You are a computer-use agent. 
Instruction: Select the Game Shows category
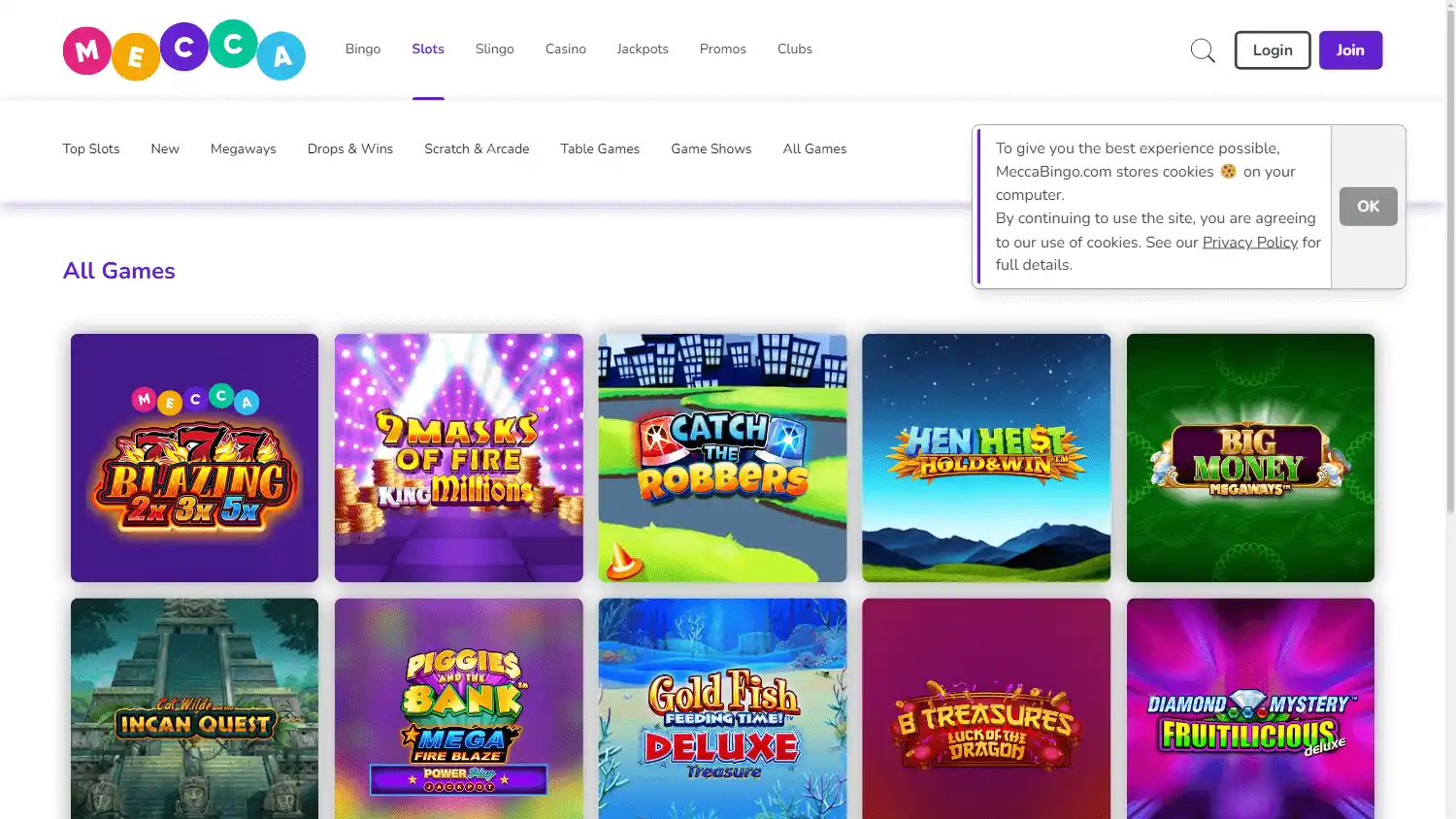tap(711, 148)
